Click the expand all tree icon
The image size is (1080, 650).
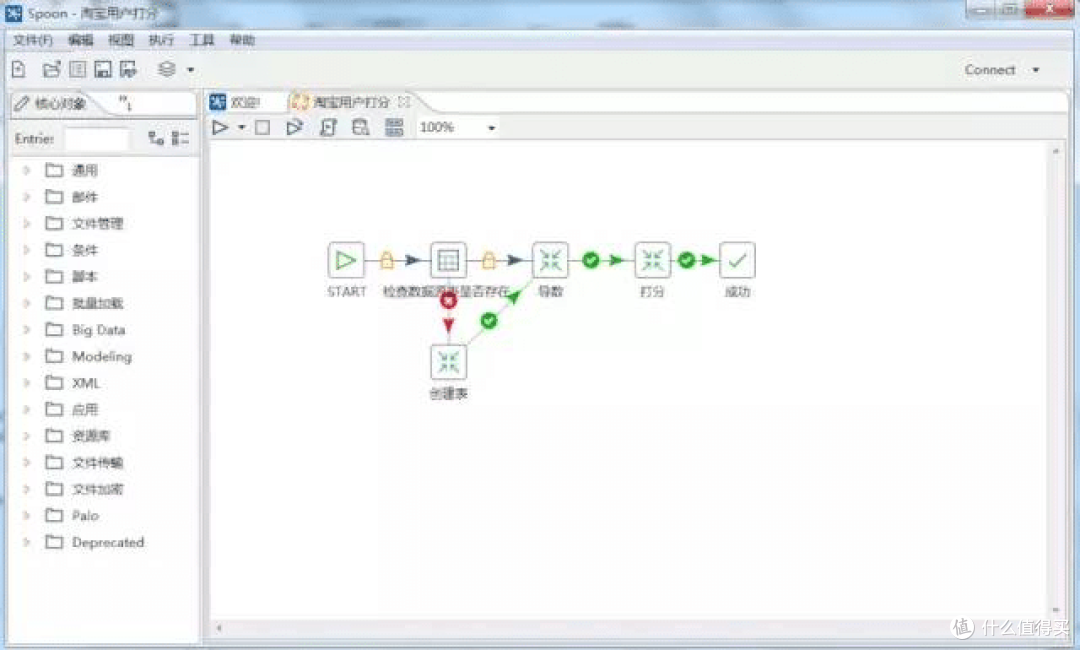click(x=156, y=138)
